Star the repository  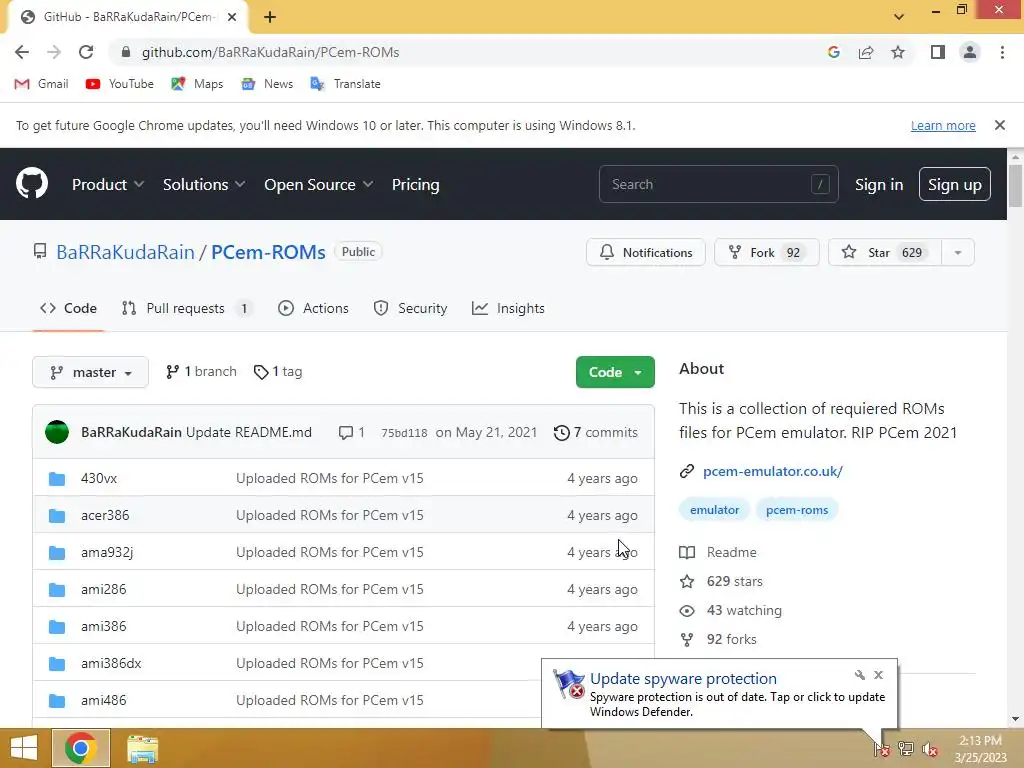tap(885, 253)
